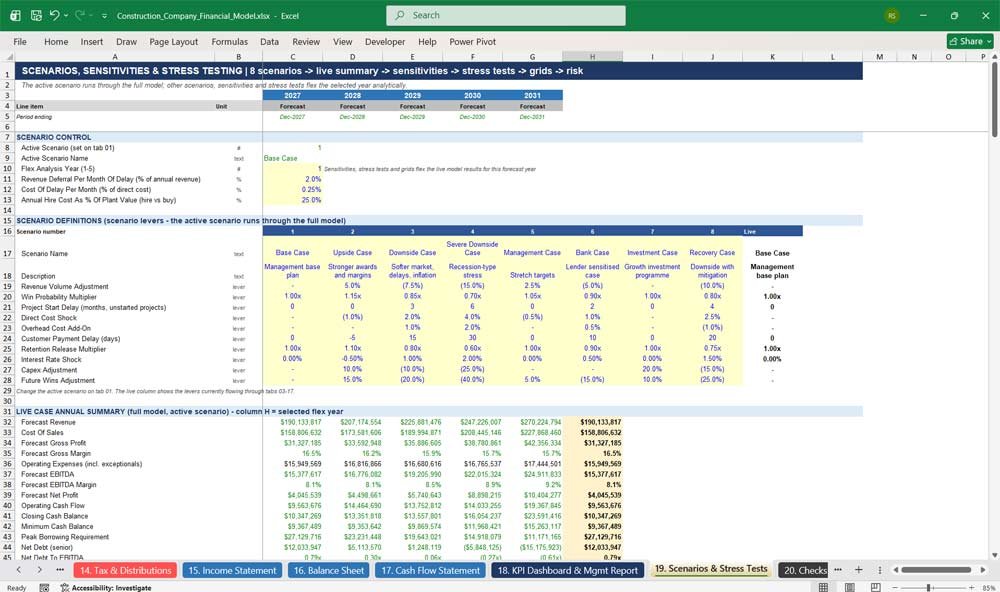
Task: Open the View ribbon tab
Action: (342, 41)
